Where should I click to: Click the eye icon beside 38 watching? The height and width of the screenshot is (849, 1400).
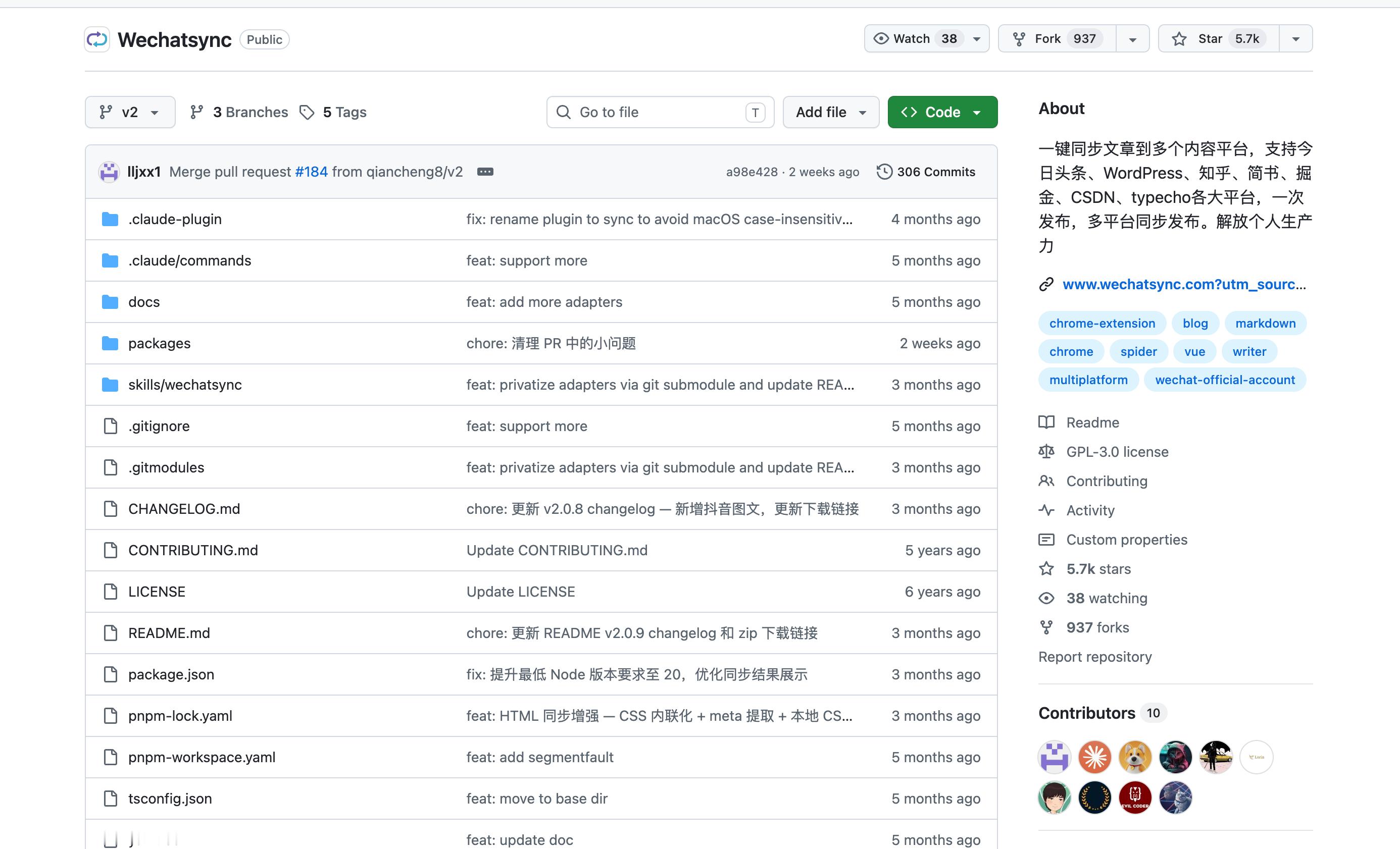click(1046, 598)
